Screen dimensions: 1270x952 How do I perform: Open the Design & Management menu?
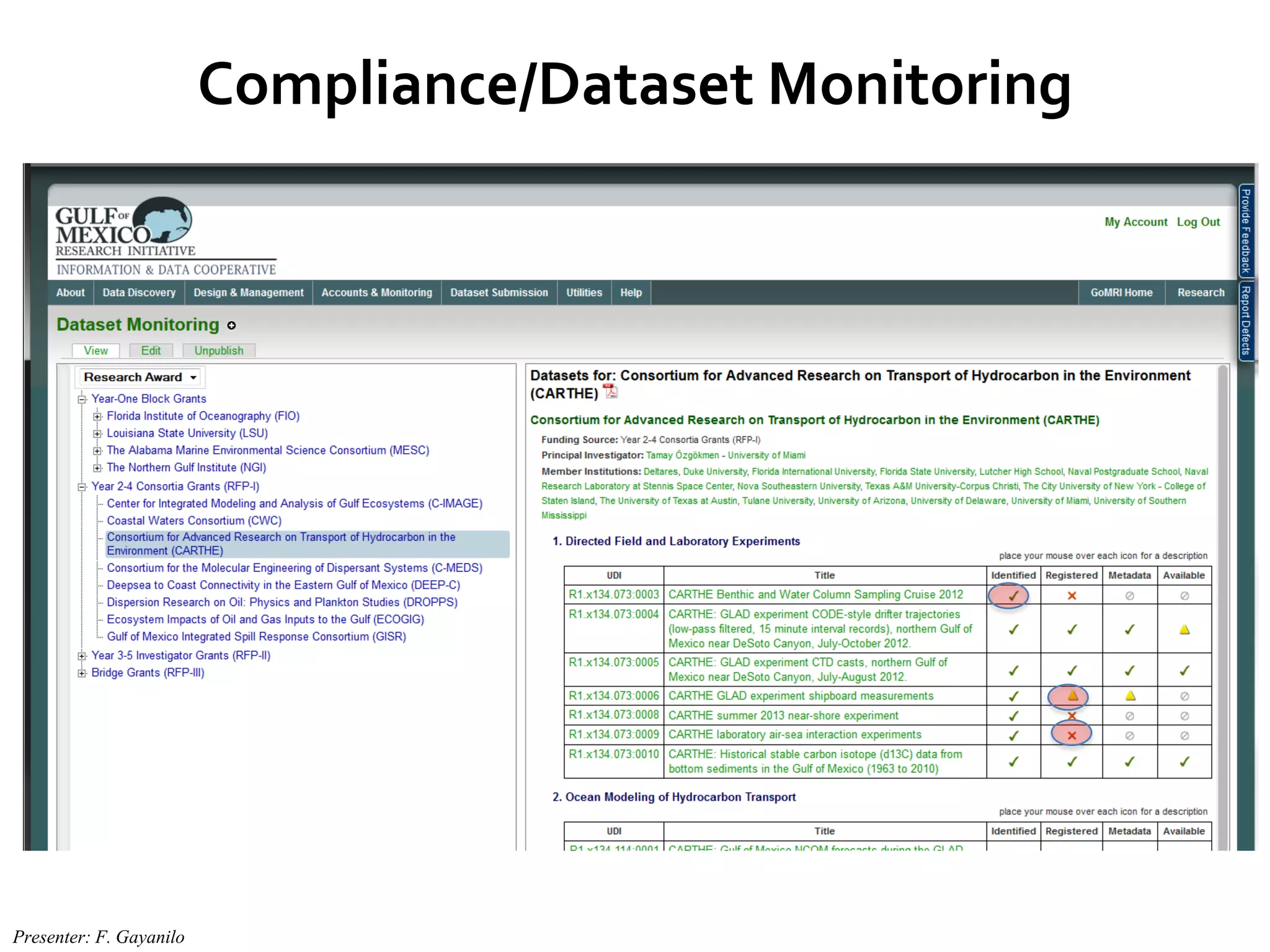pyautogui.click(x=249, y=293)
